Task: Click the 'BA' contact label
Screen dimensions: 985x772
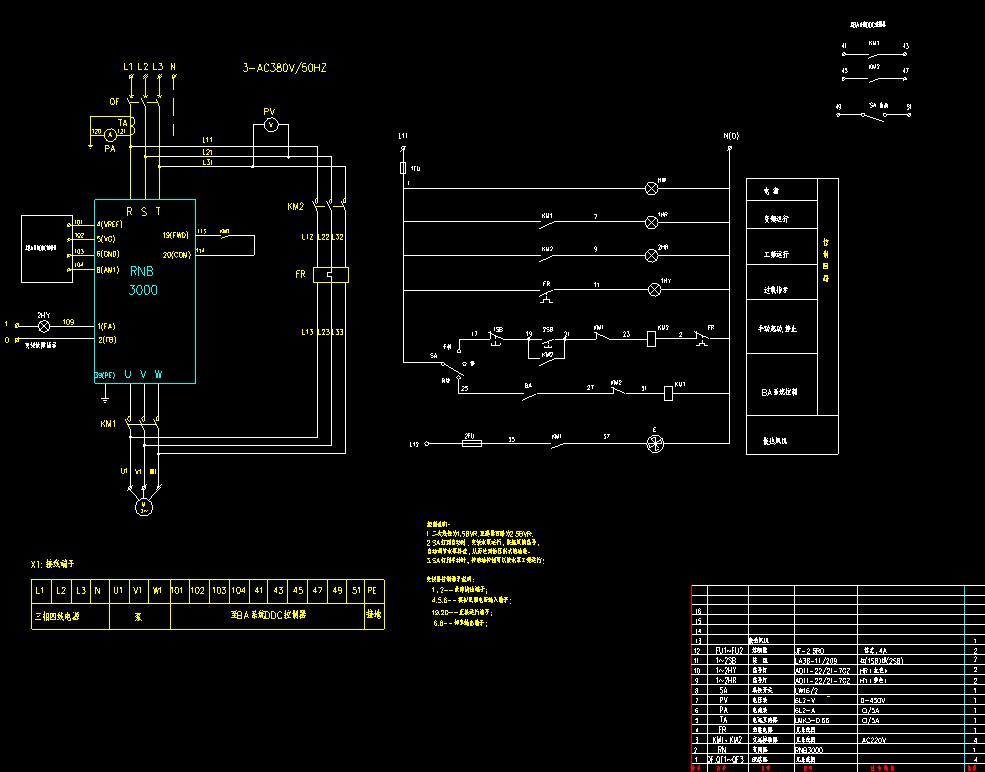Action: pyautogui.click(x=528, y=386)
